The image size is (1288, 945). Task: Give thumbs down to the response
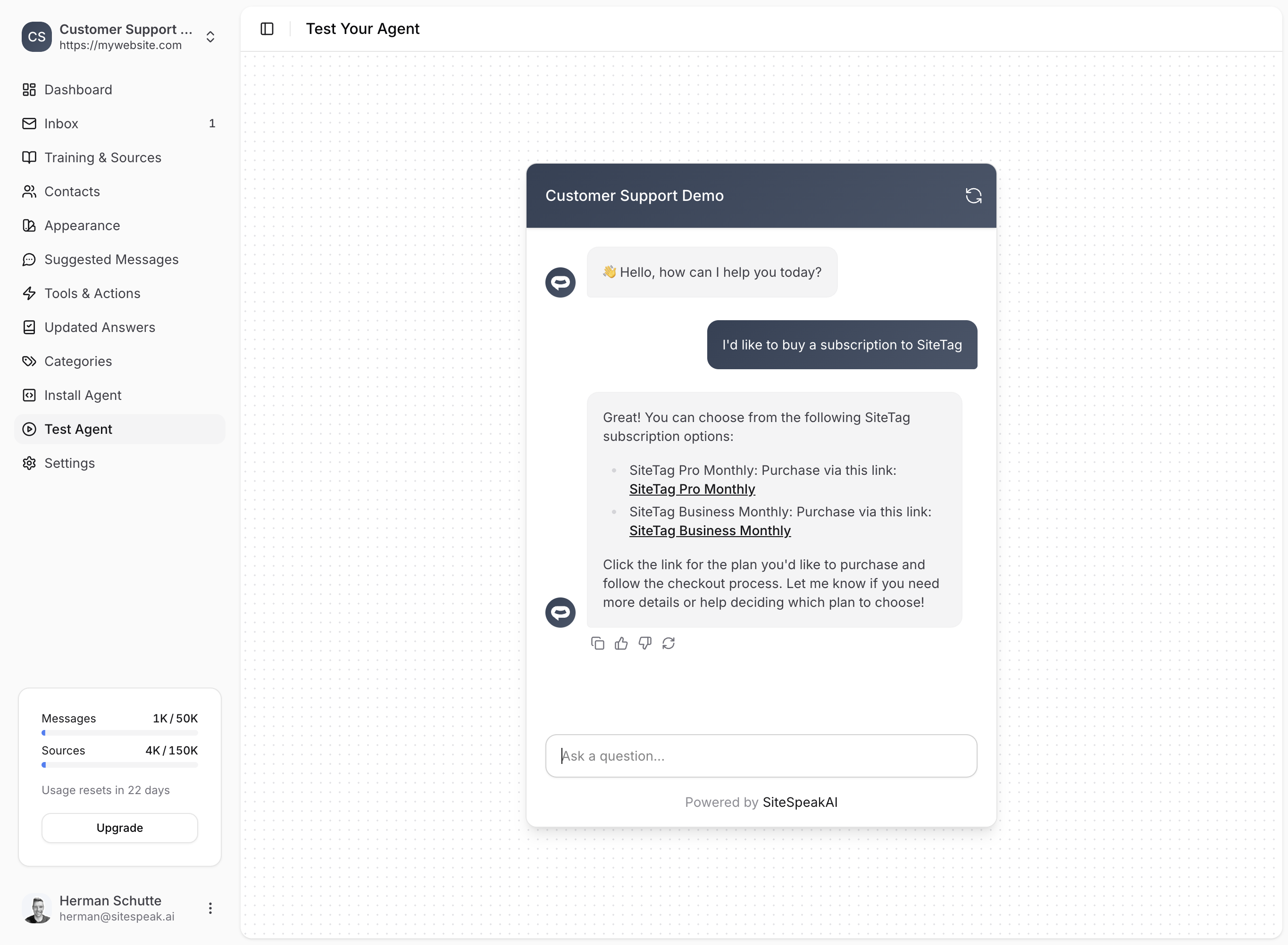click(x=645, y=644)
